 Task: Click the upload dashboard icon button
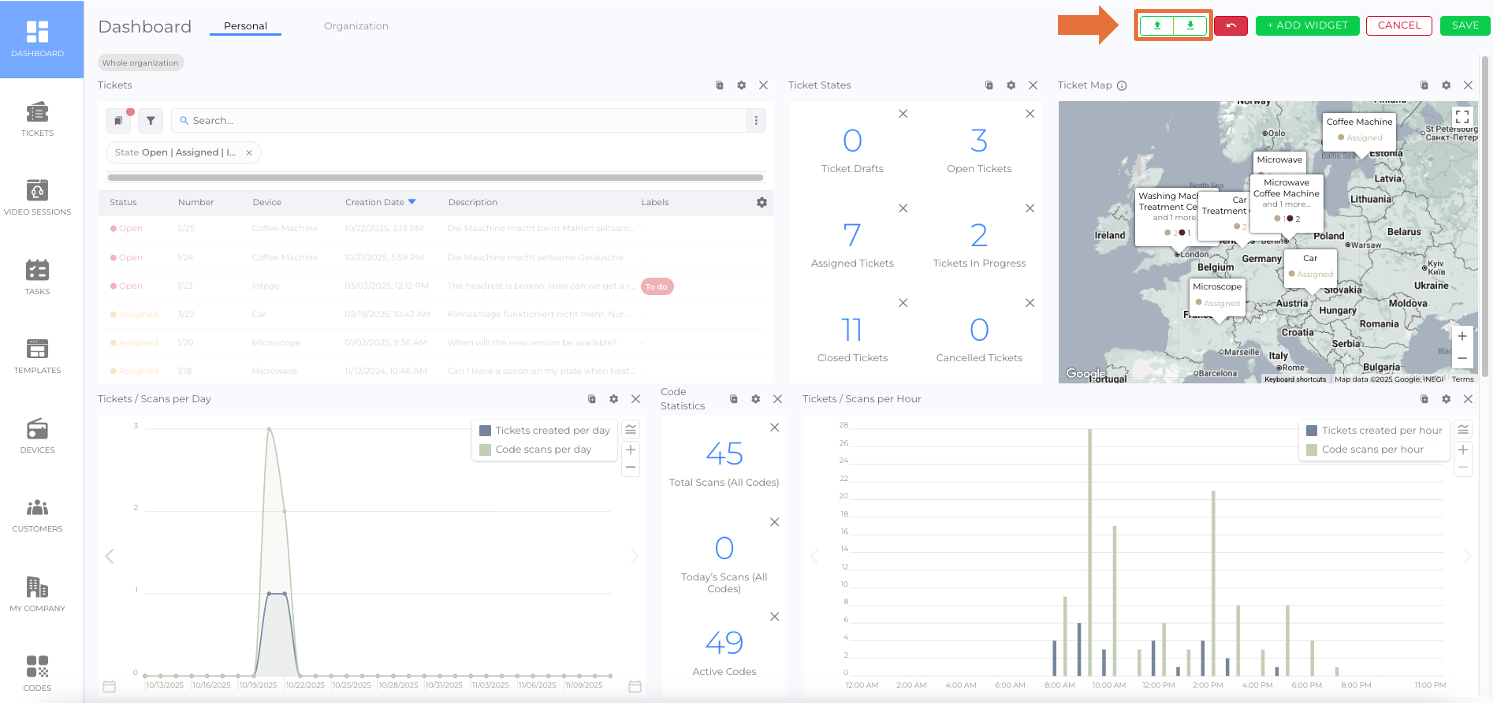tap(1157, 26)
